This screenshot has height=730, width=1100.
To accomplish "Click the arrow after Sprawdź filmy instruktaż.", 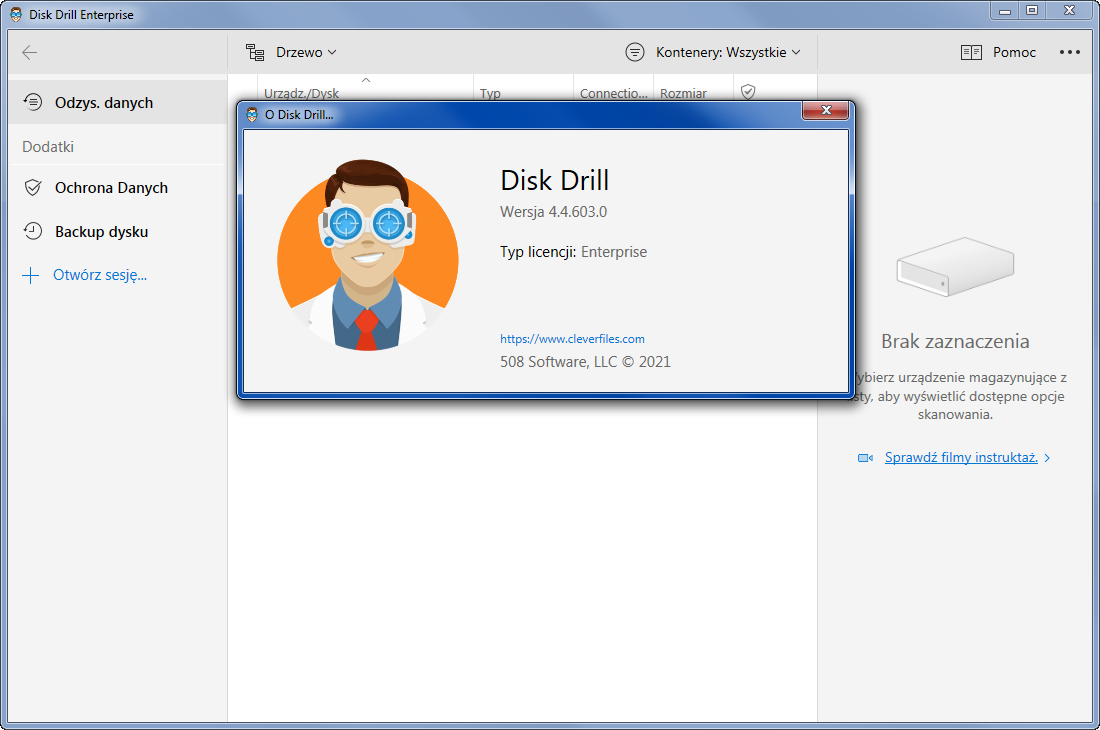I will click(x=1047, y=458).
